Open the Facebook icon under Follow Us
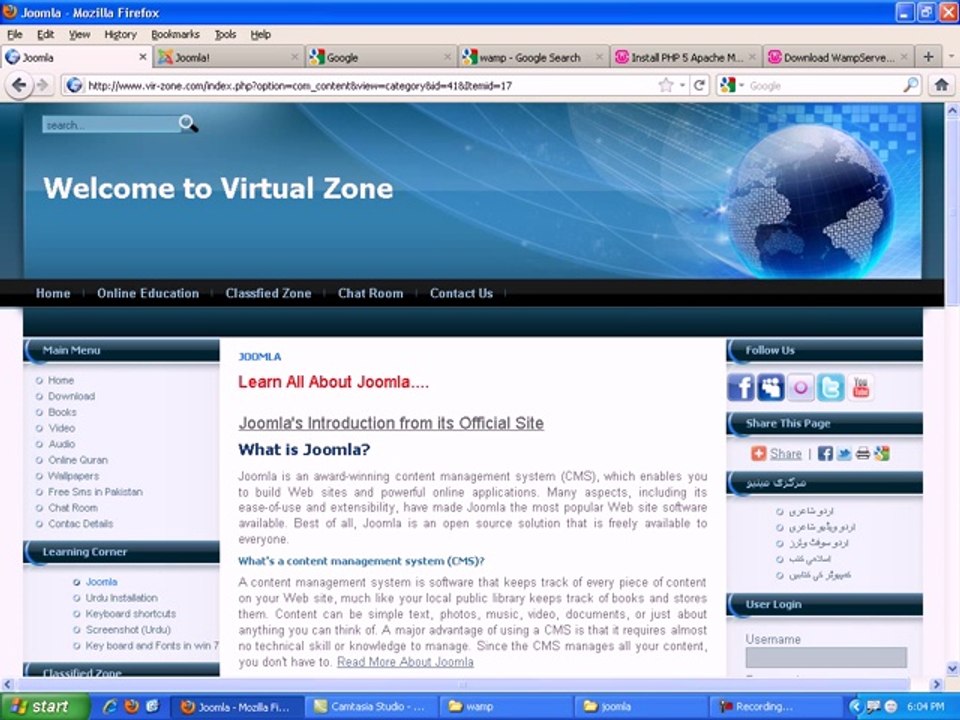The width and height of the screenshot is (960, 720). point(741,388)
